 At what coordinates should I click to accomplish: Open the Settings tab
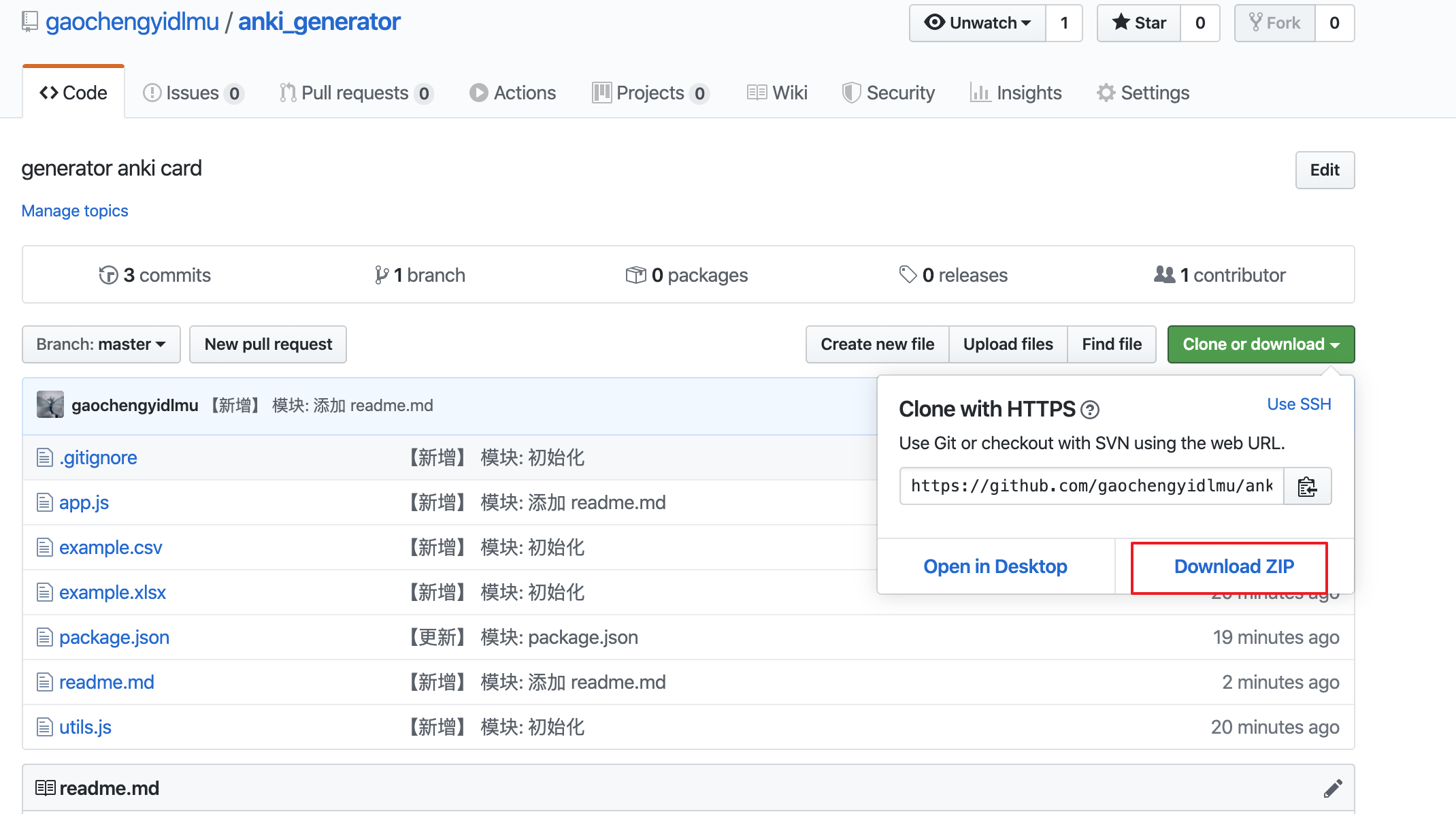pos(1143,93)
